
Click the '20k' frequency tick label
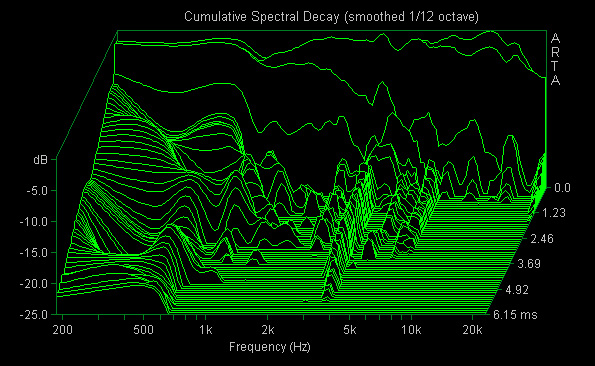(472, 330)
